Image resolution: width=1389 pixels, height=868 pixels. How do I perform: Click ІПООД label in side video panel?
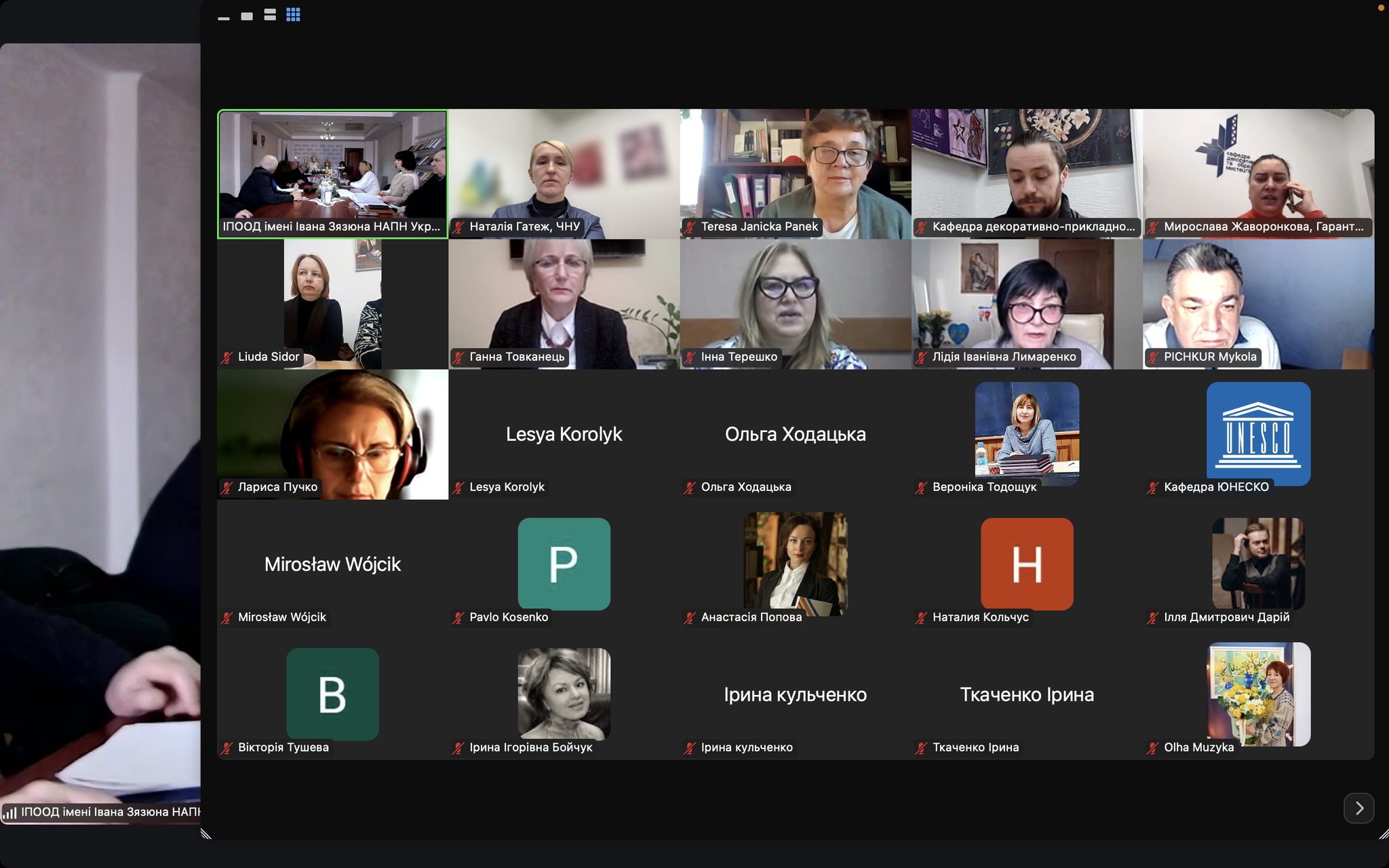coord(111,812)
